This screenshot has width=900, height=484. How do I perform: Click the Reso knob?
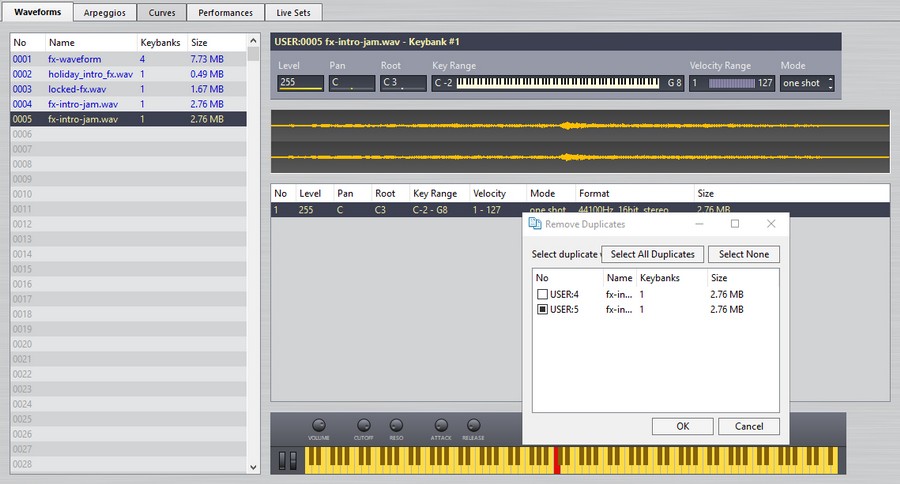click(396, 425)
